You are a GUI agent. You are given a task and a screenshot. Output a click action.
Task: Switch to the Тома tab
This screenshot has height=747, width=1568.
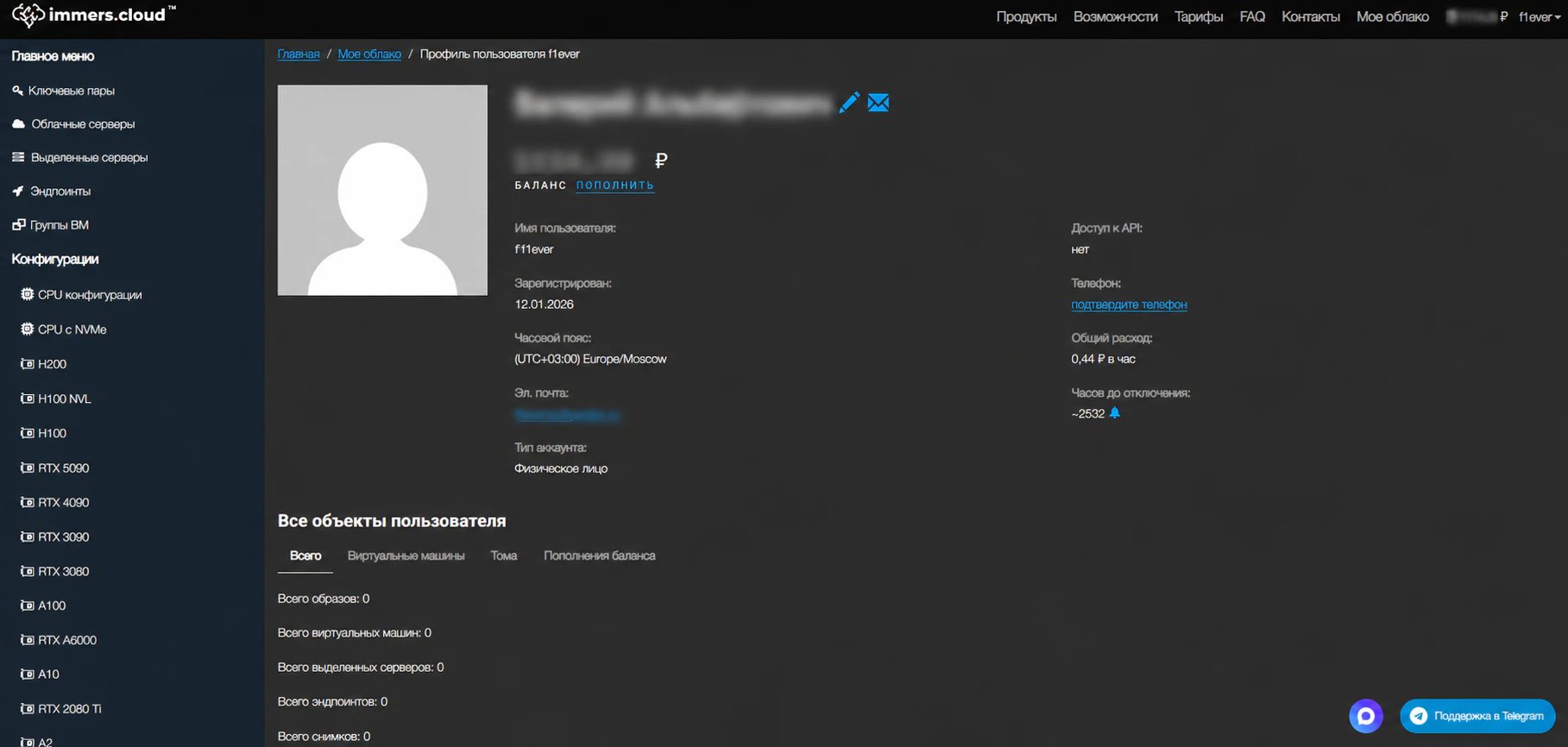coord(504,556)
